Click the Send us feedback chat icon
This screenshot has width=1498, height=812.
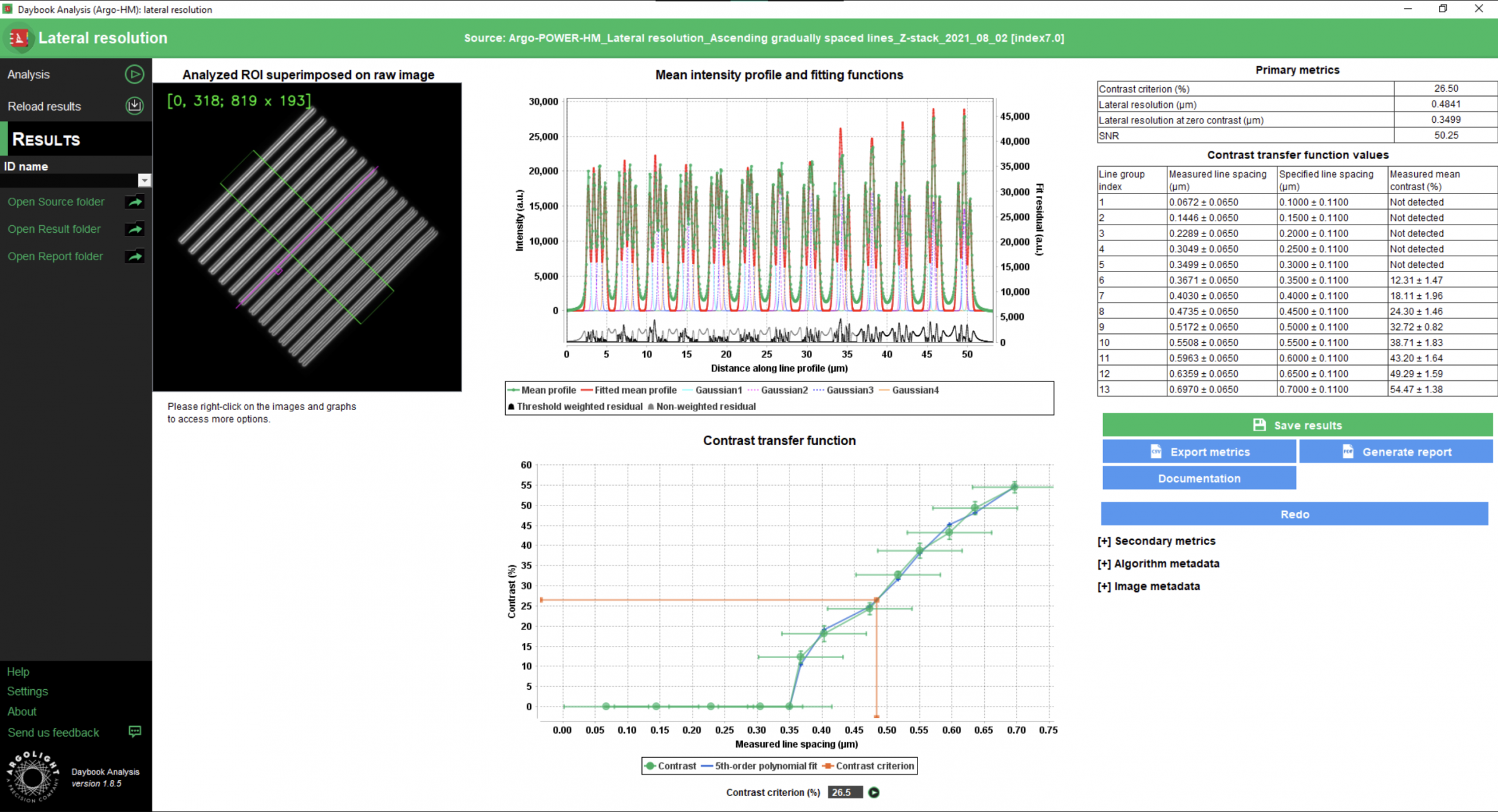tap(135, 732)
